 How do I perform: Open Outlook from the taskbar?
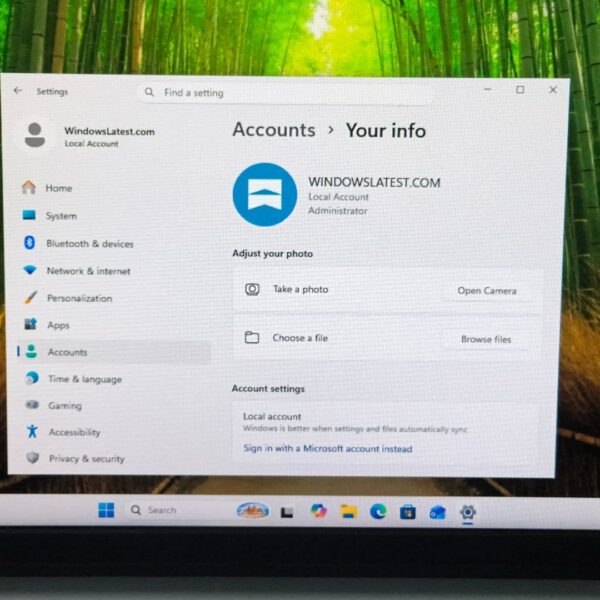click(x=438, y=512)
